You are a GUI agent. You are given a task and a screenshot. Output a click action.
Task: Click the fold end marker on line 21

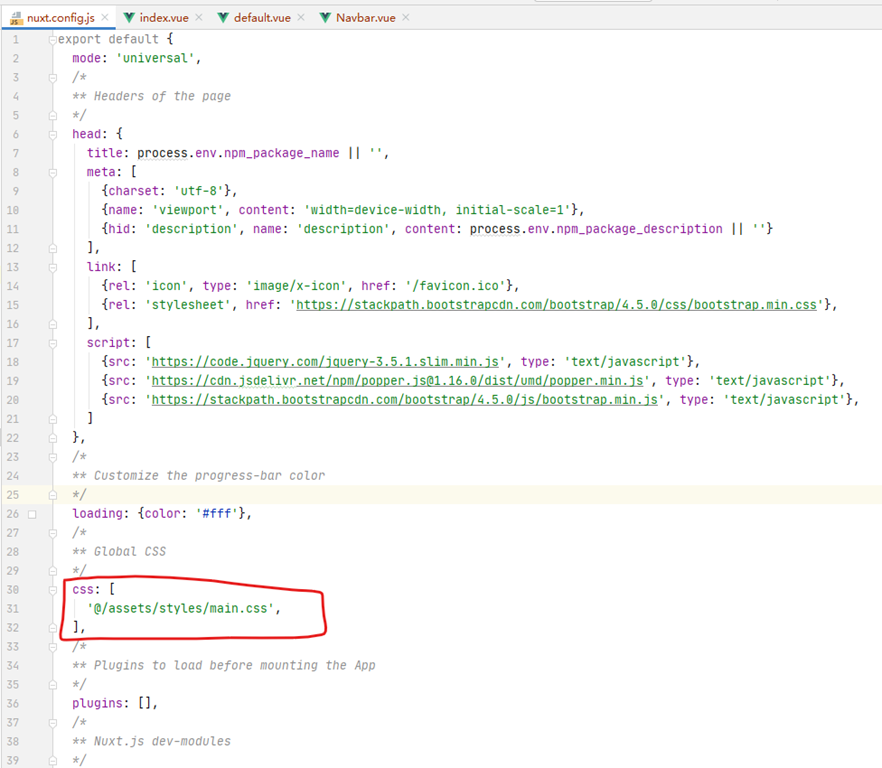pyautogui.click(x=53, y=419)
